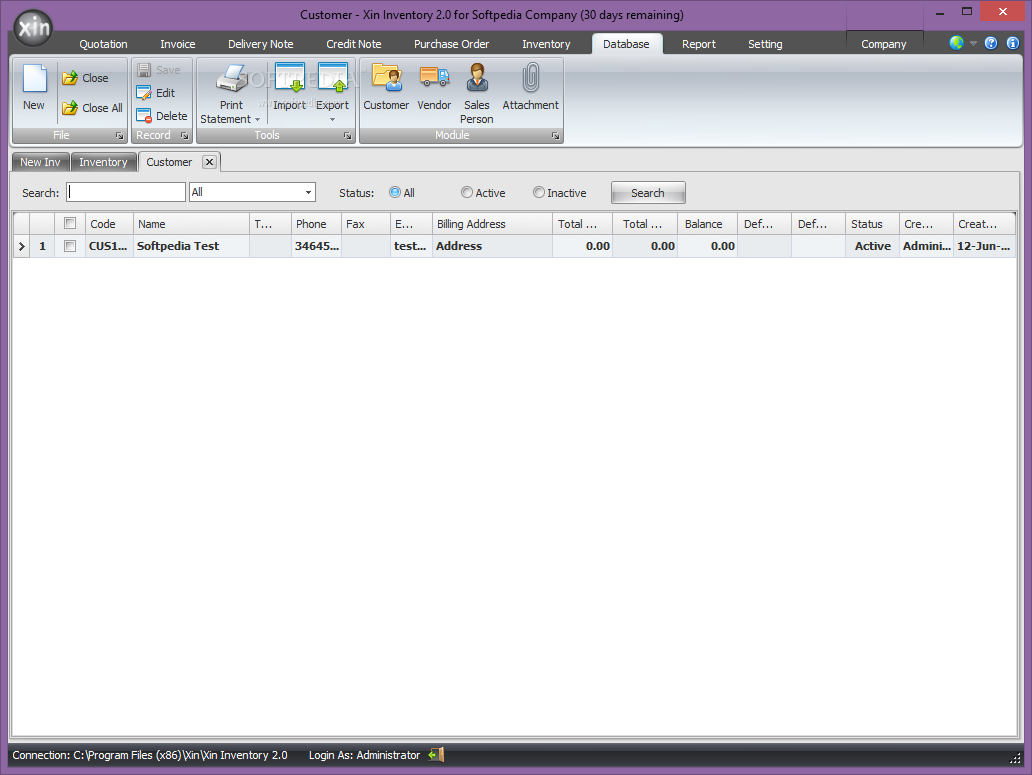Sort by the Phone column header

[316, 224]
